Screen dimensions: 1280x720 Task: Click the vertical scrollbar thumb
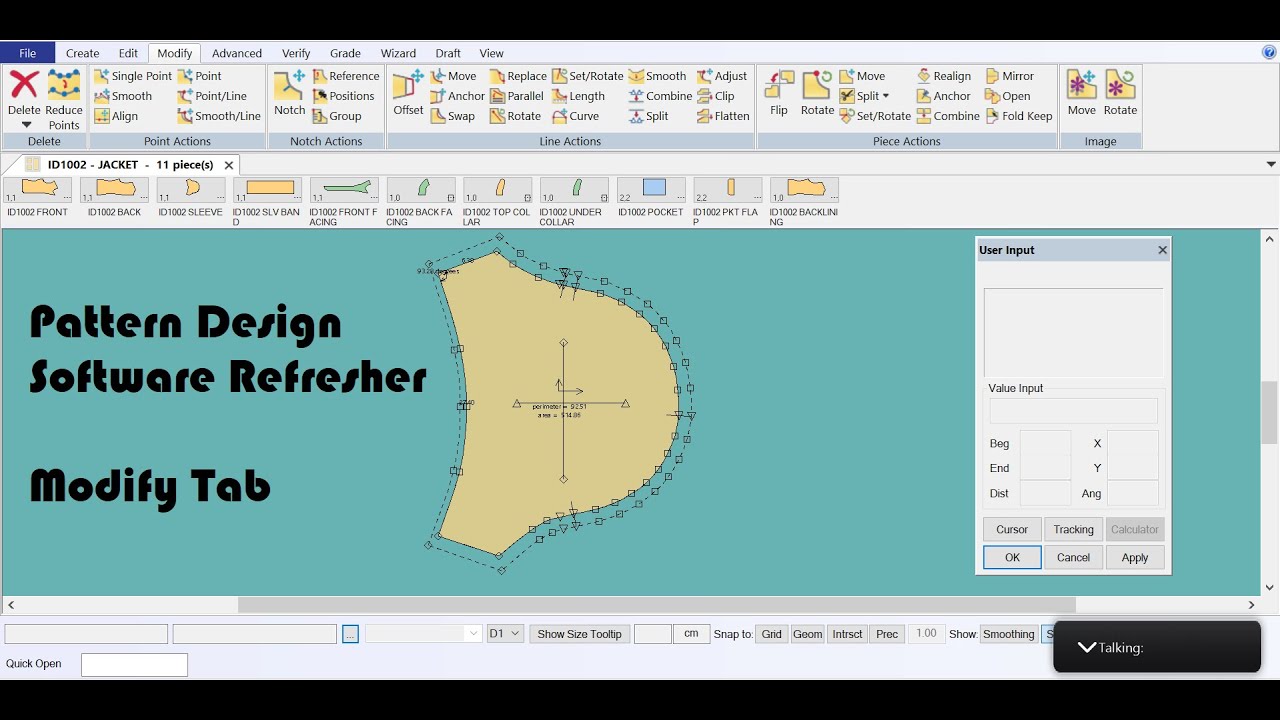1270,412
